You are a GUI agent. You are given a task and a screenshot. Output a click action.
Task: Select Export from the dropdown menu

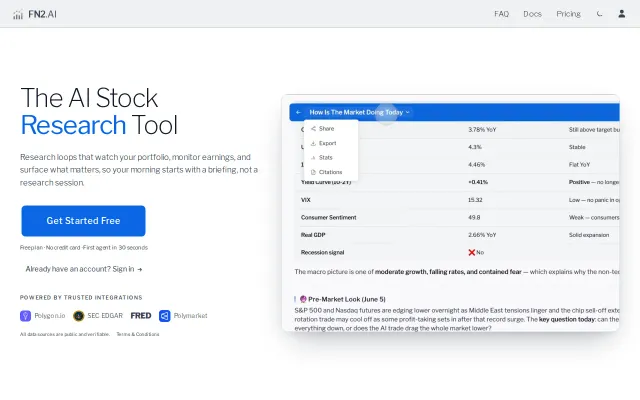coord(331,143)
